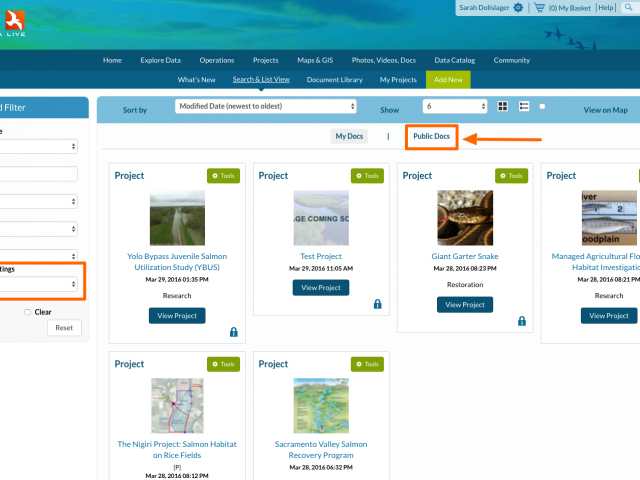Switch to My Docs tab

tap(349, 136)
